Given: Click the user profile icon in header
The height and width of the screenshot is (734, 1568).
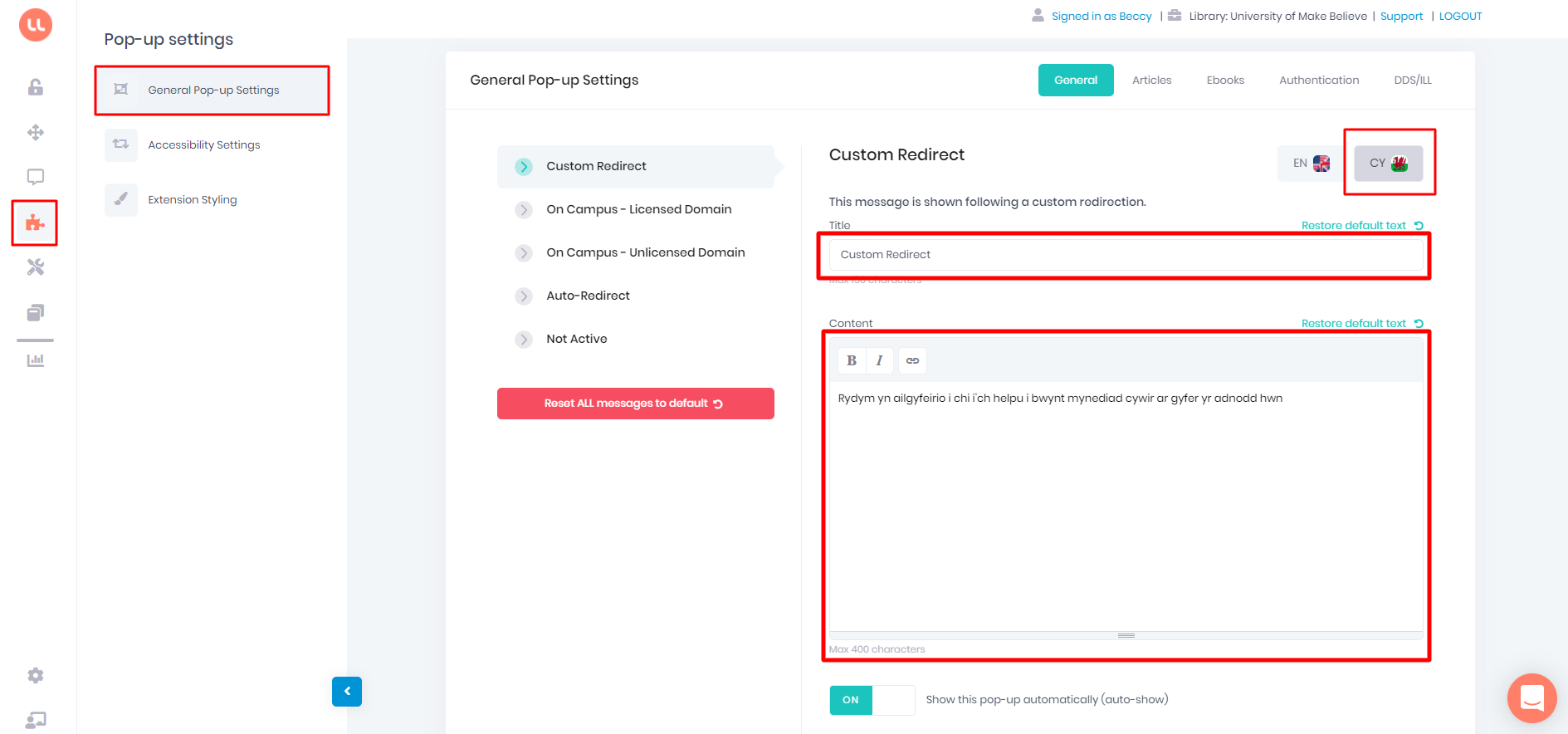Looking at the screenshot, I should click(1038, 15).
